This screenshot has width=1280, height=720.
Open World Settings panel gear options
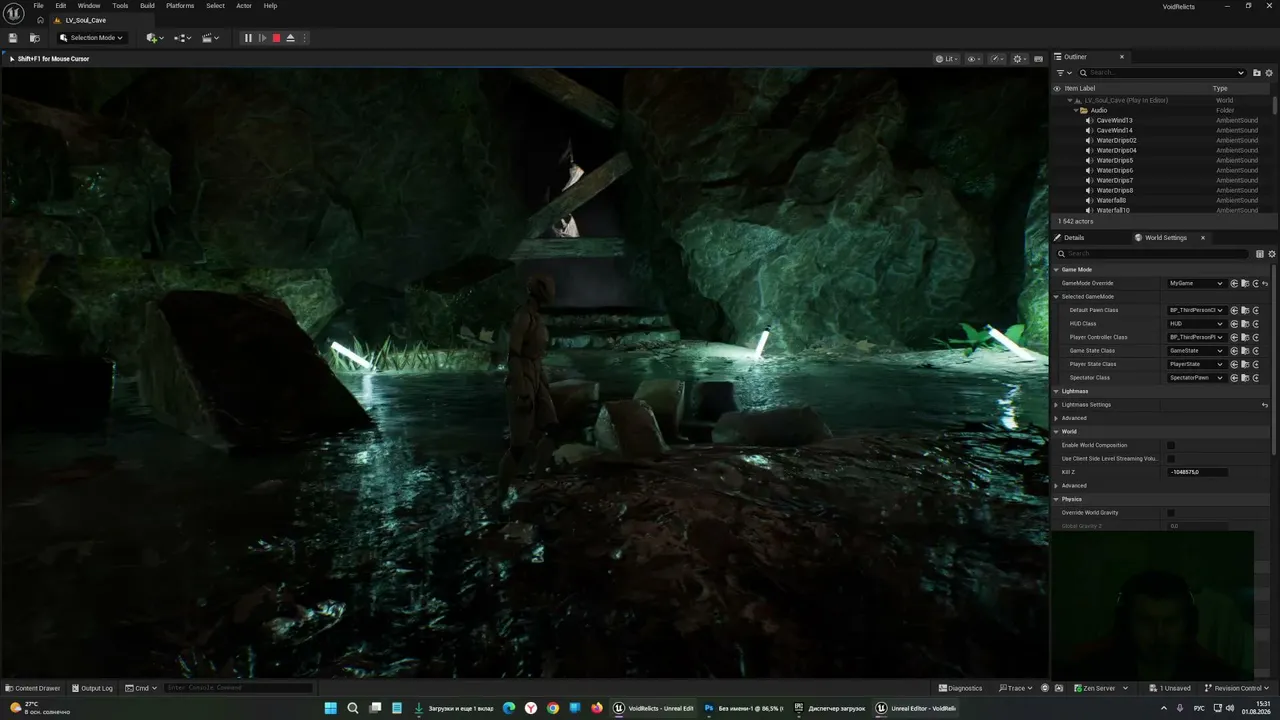[x=1272, y=254]
